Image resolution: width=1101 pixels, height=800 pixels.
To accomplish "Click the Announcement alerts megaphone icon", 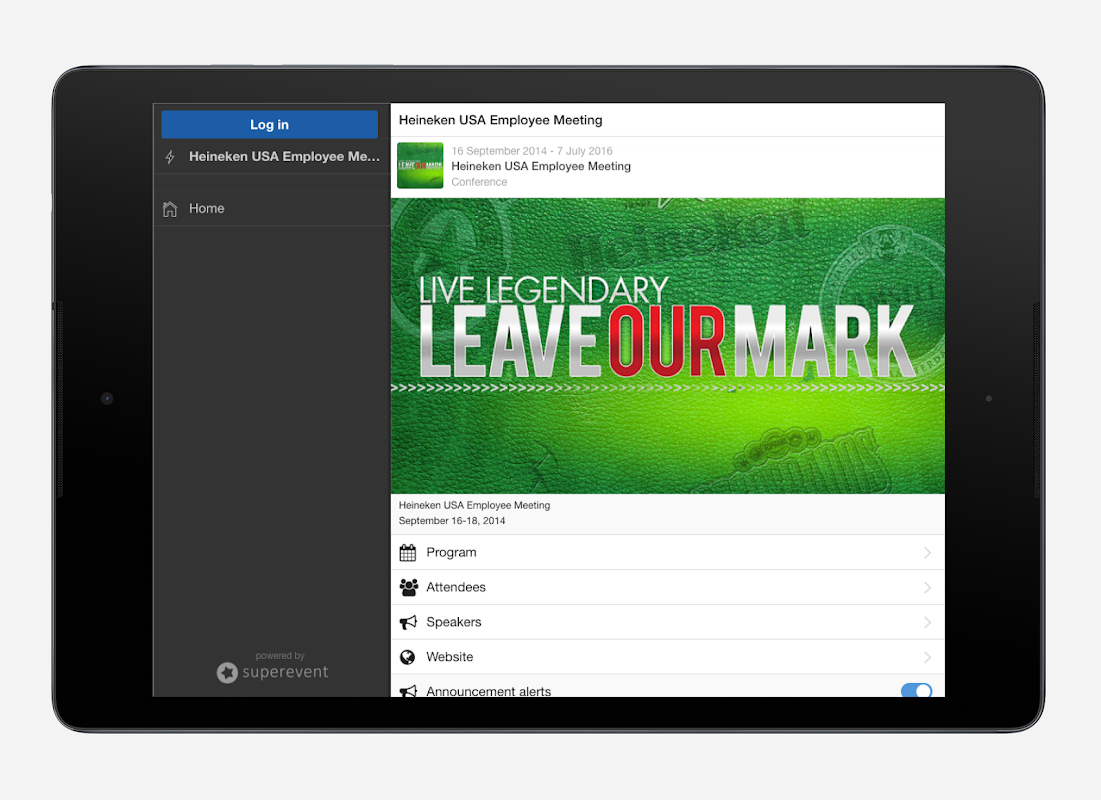I will click(x=408, y=691).
